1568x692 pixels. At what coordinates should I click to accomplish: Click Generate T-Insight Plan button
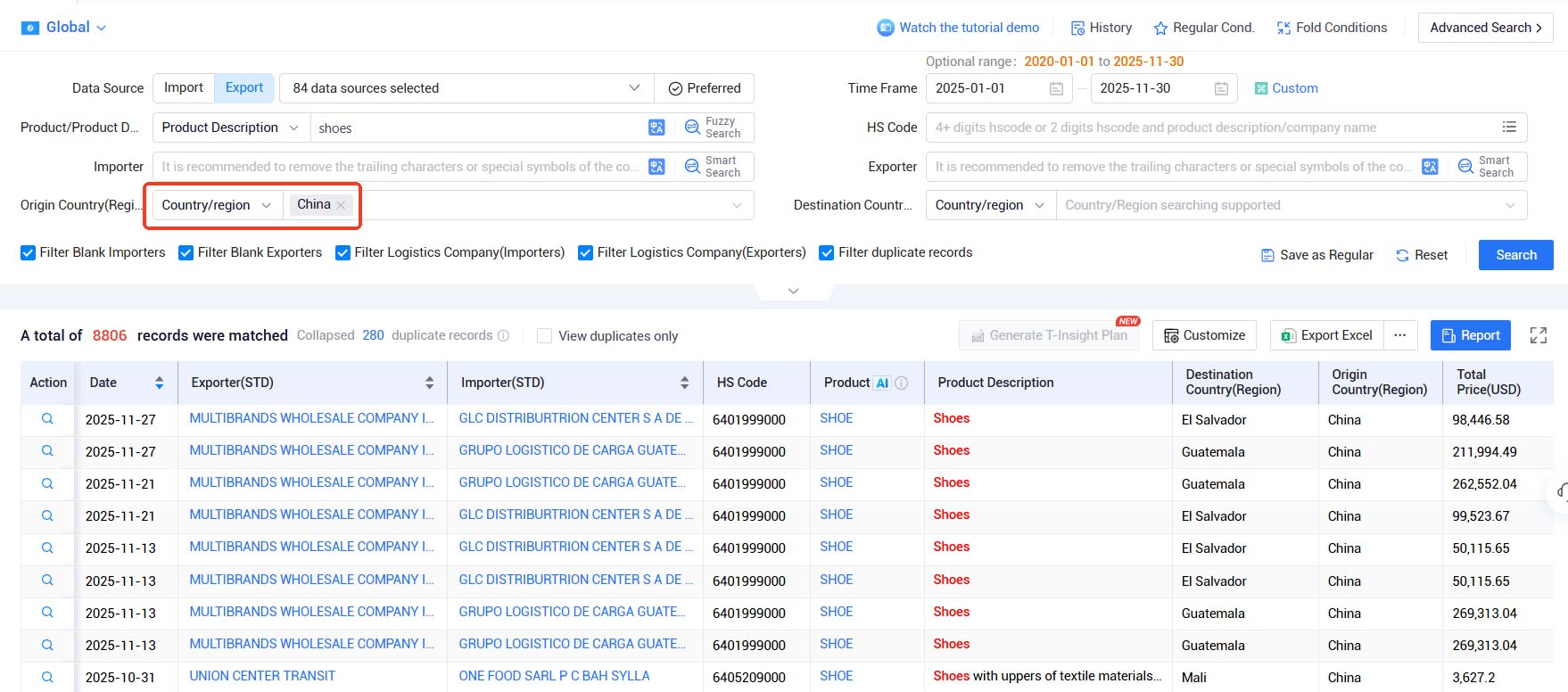pos(1049,335)
